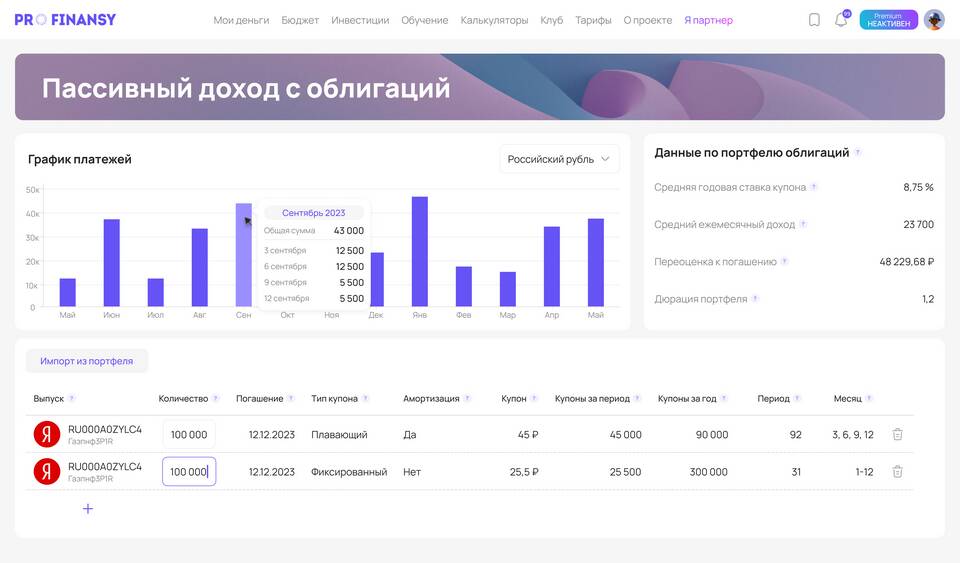Click help icon beside average monthly income
Viewport: 960px width, 563px height.
(803, 225)
